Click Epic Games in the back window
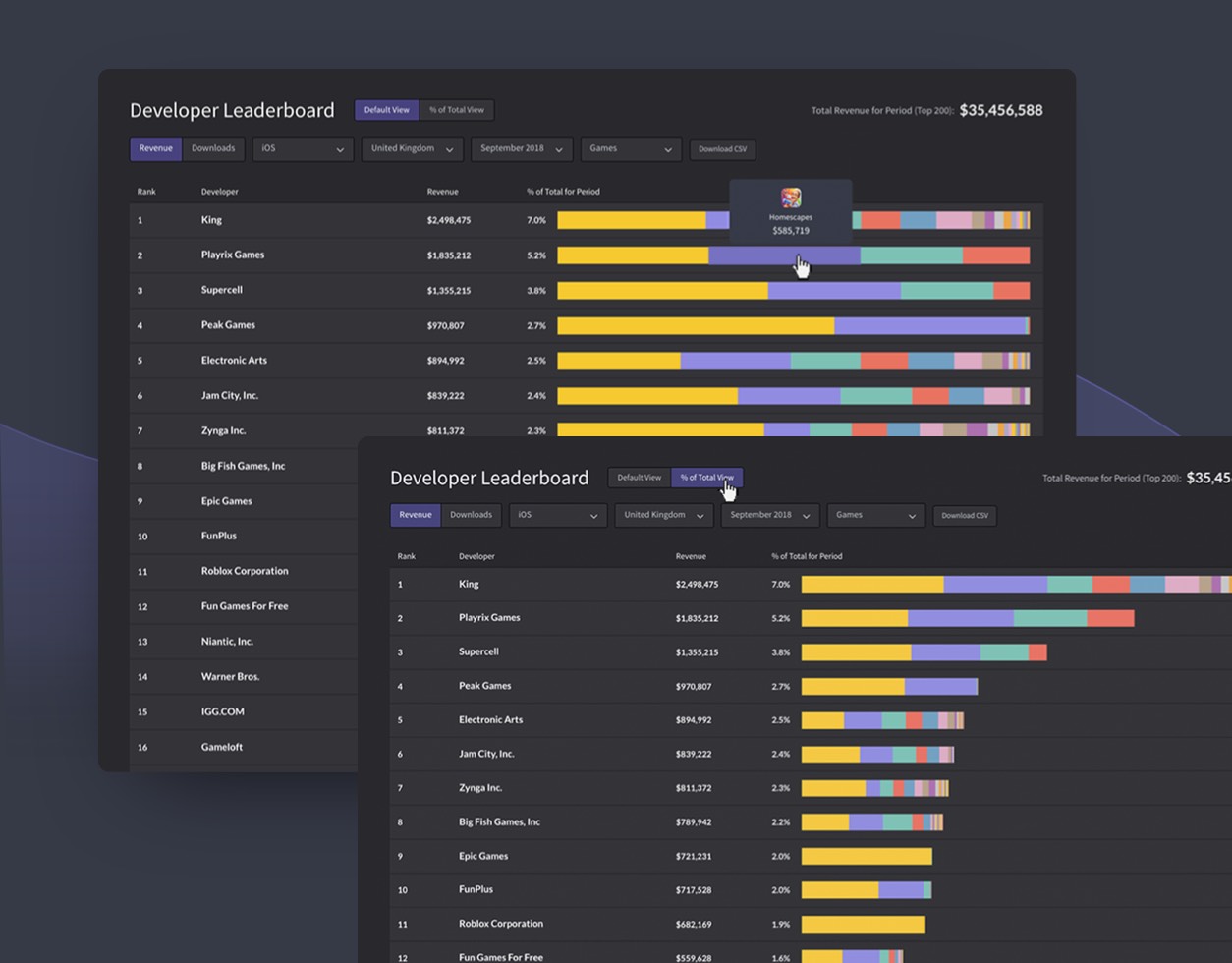Image resolution: width=1232 pixels, height=963 pixels. pyautogui.click(x=227, y=500)
